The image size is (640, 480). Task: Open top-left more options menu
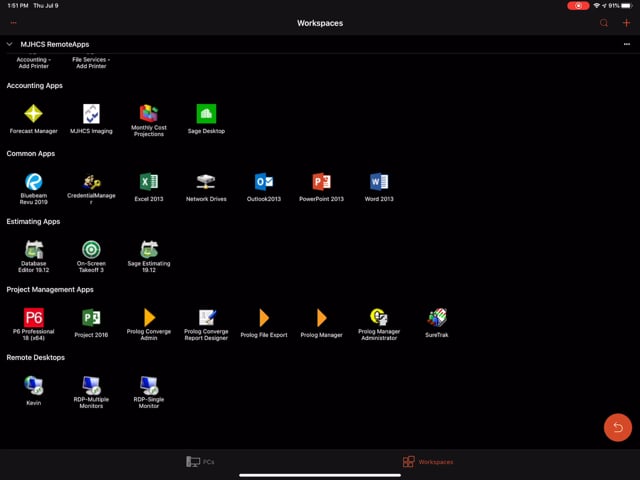[x=13, y=23]
